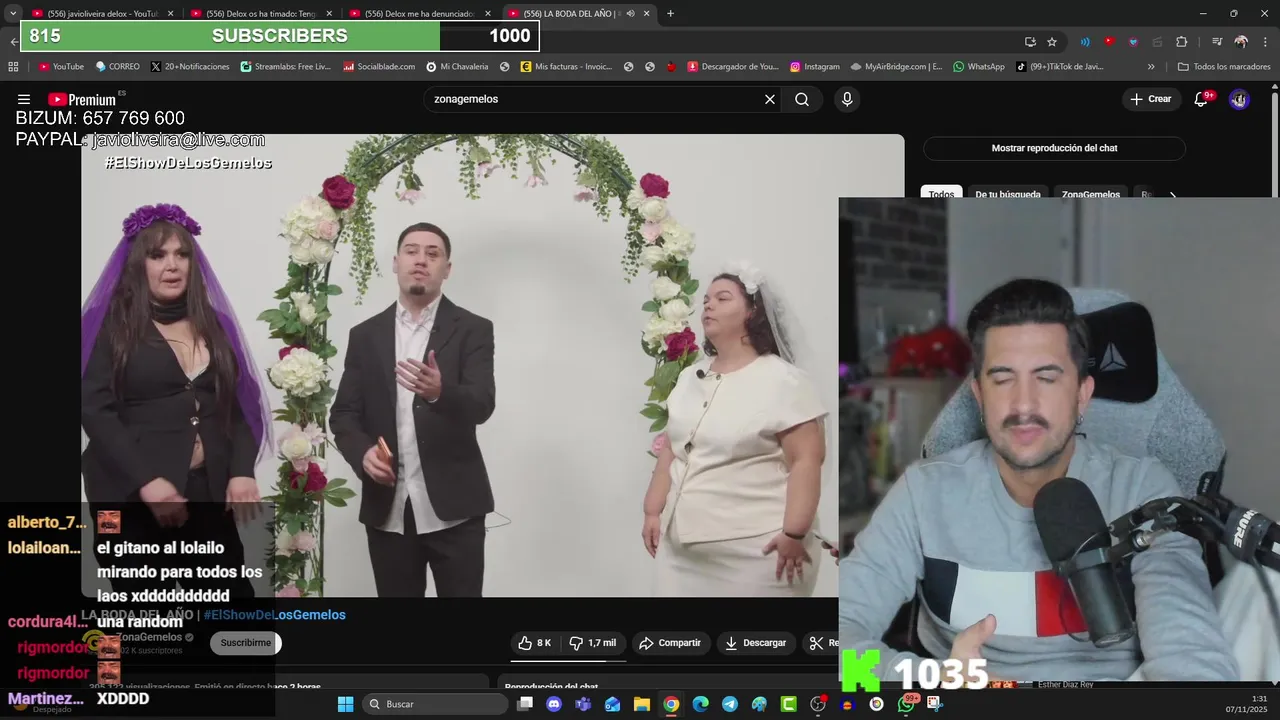Open Outlook mail from the taskbar
This screenshot has width=1280, height=720.
[x=612, y=704]
